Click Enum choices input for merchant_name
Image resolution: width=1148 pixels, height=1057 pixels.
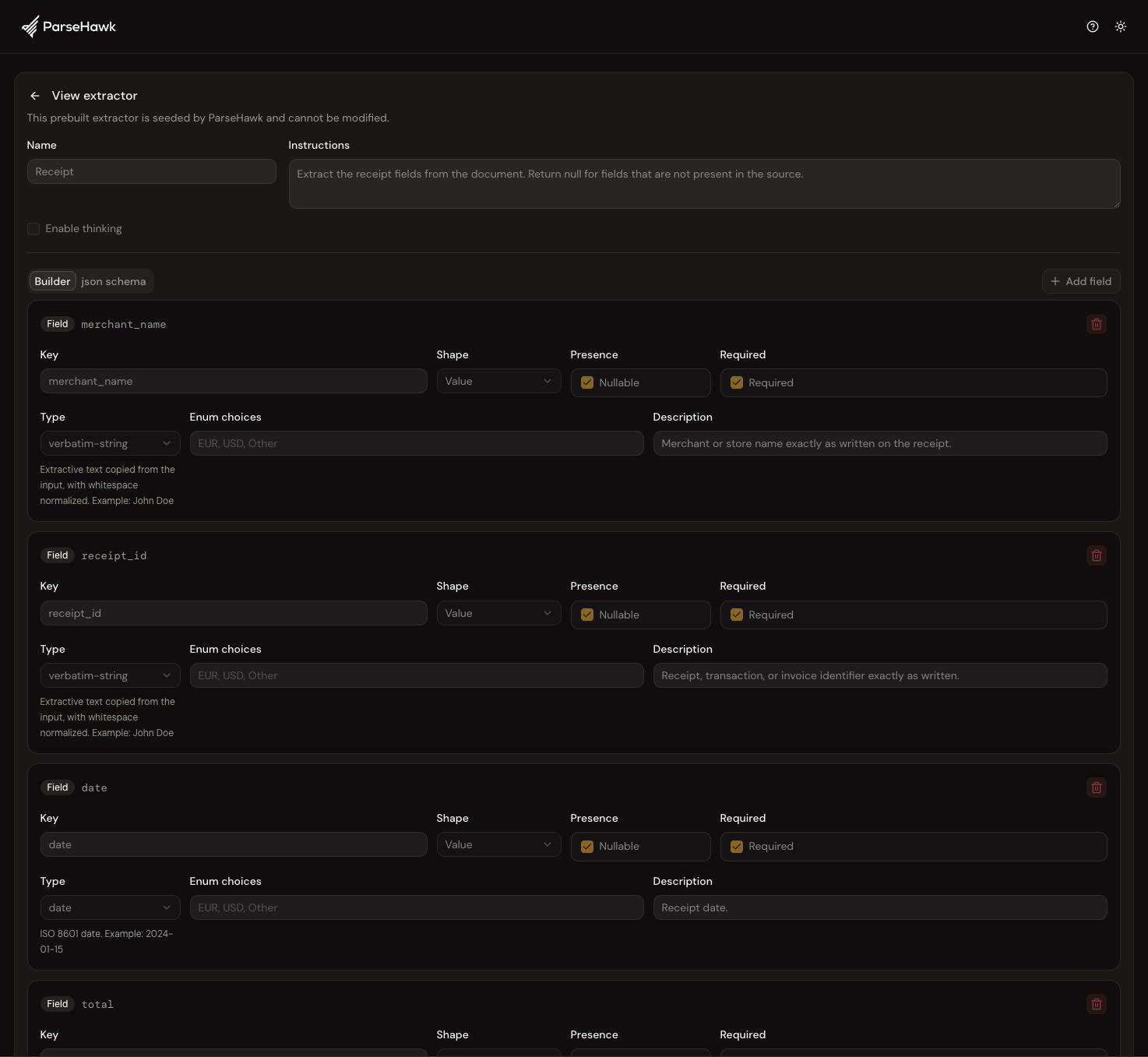(417, 443)
